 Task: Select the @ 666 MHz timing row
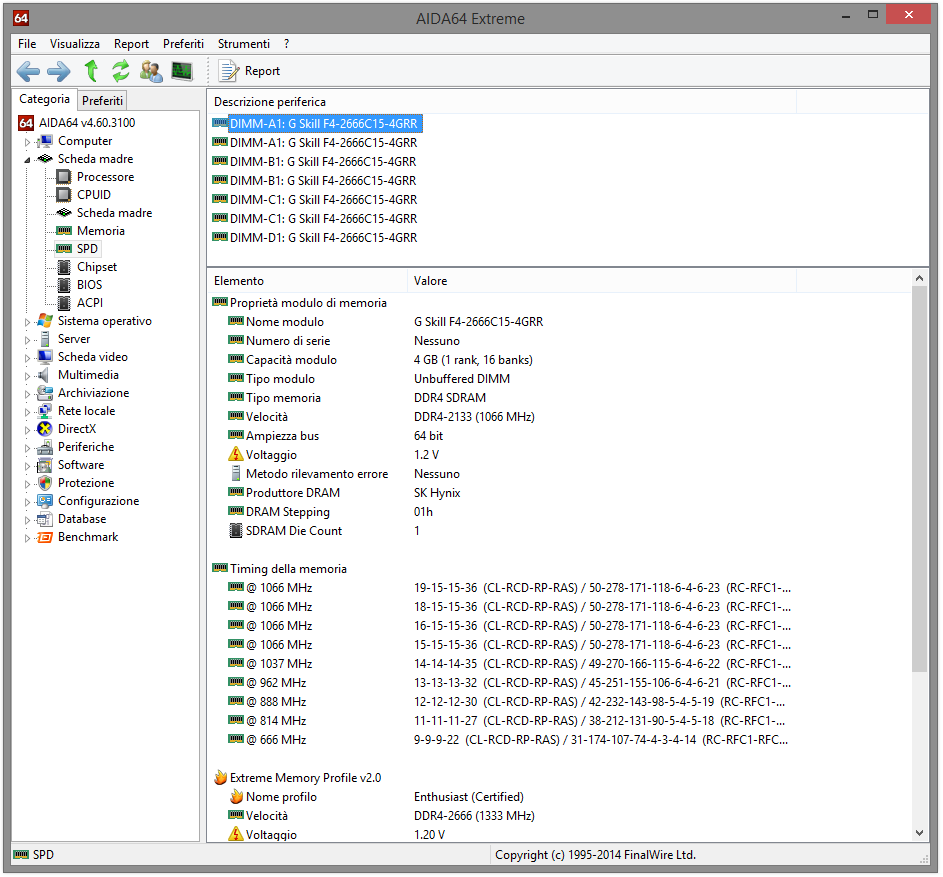click(510, 739)
